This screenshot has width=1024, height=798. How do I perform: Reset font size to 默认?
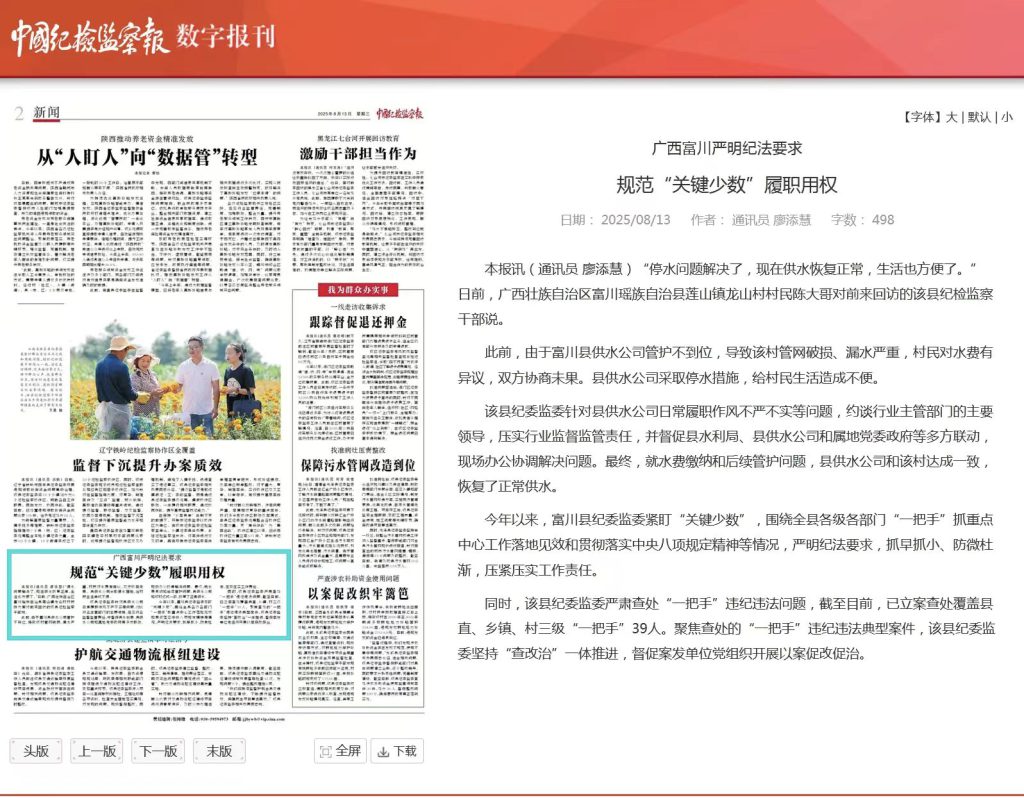[x=980, y=117]
